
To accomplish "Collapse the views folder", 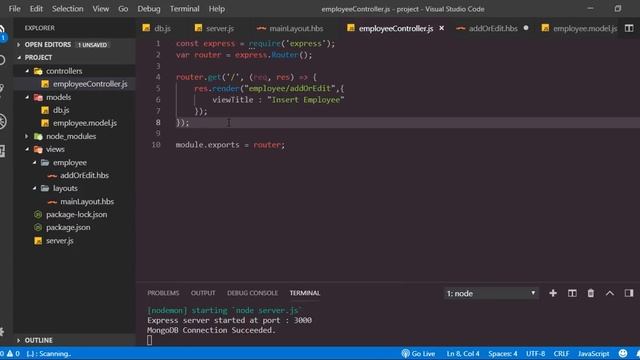I will [x=27, y=149].
